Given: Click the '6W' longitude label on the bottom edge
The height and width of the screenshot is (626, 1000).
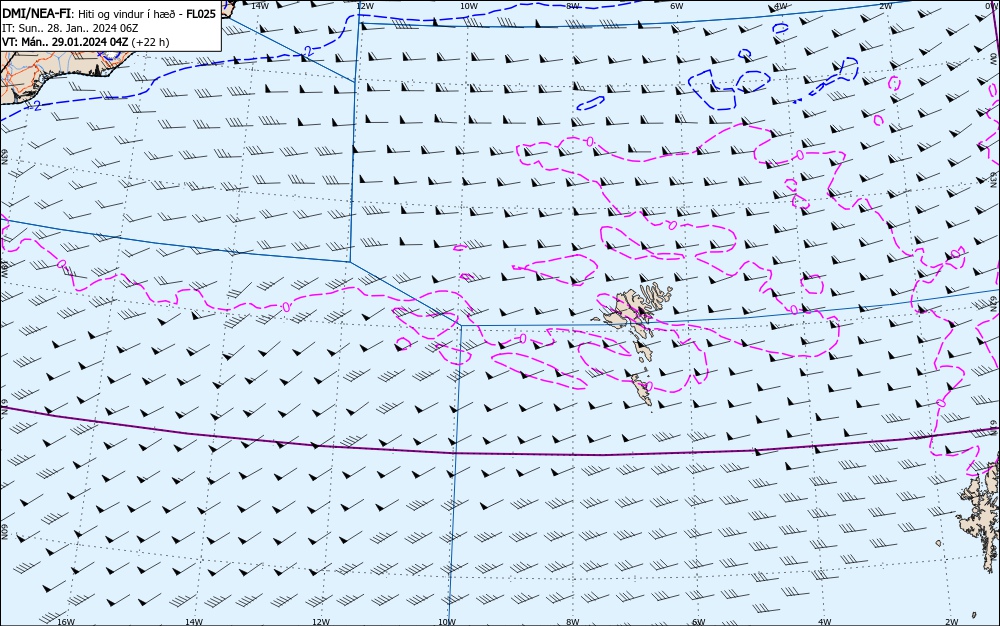Looking at the screenshot, I should point(699,622).
